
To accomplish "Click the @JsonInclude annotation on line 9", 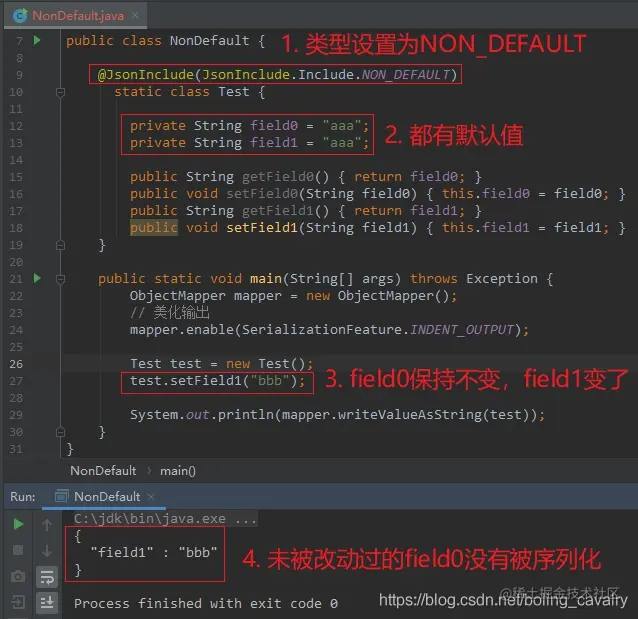I will [277, 74].
